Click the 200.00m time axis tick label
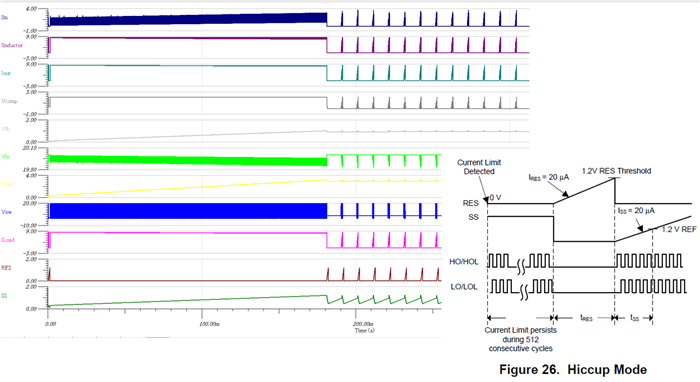 (362, 324)
